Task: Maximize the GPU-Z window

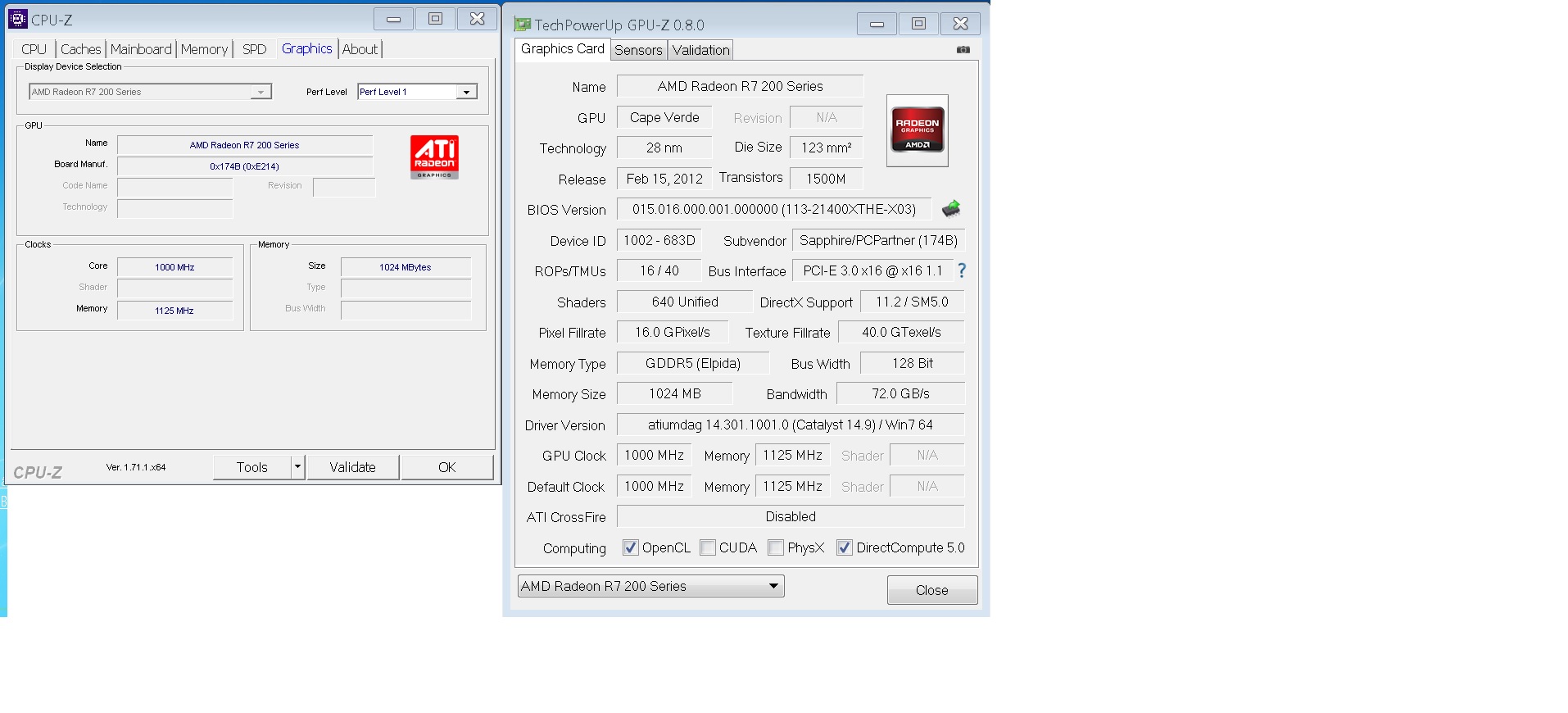Action: coord(918,24)
